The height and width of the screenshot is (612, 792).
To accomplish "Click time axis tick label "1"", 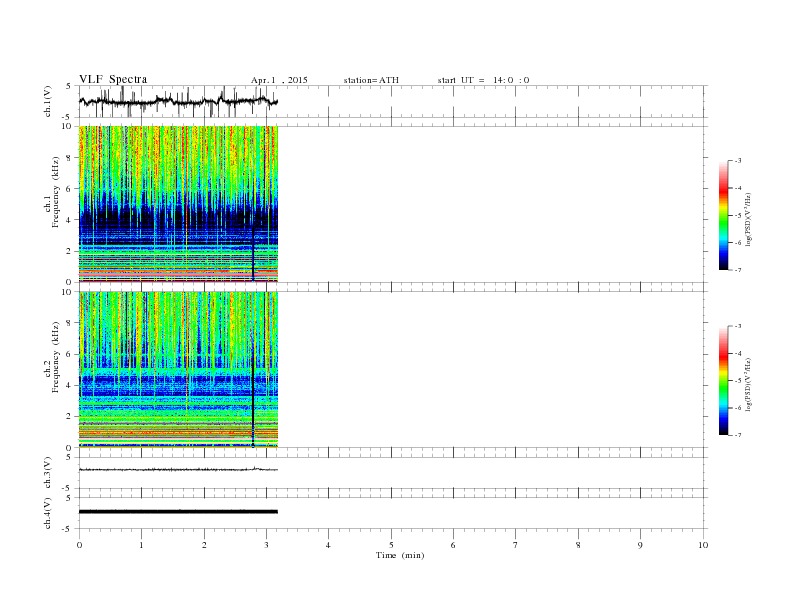I will (x=141, y=545).
